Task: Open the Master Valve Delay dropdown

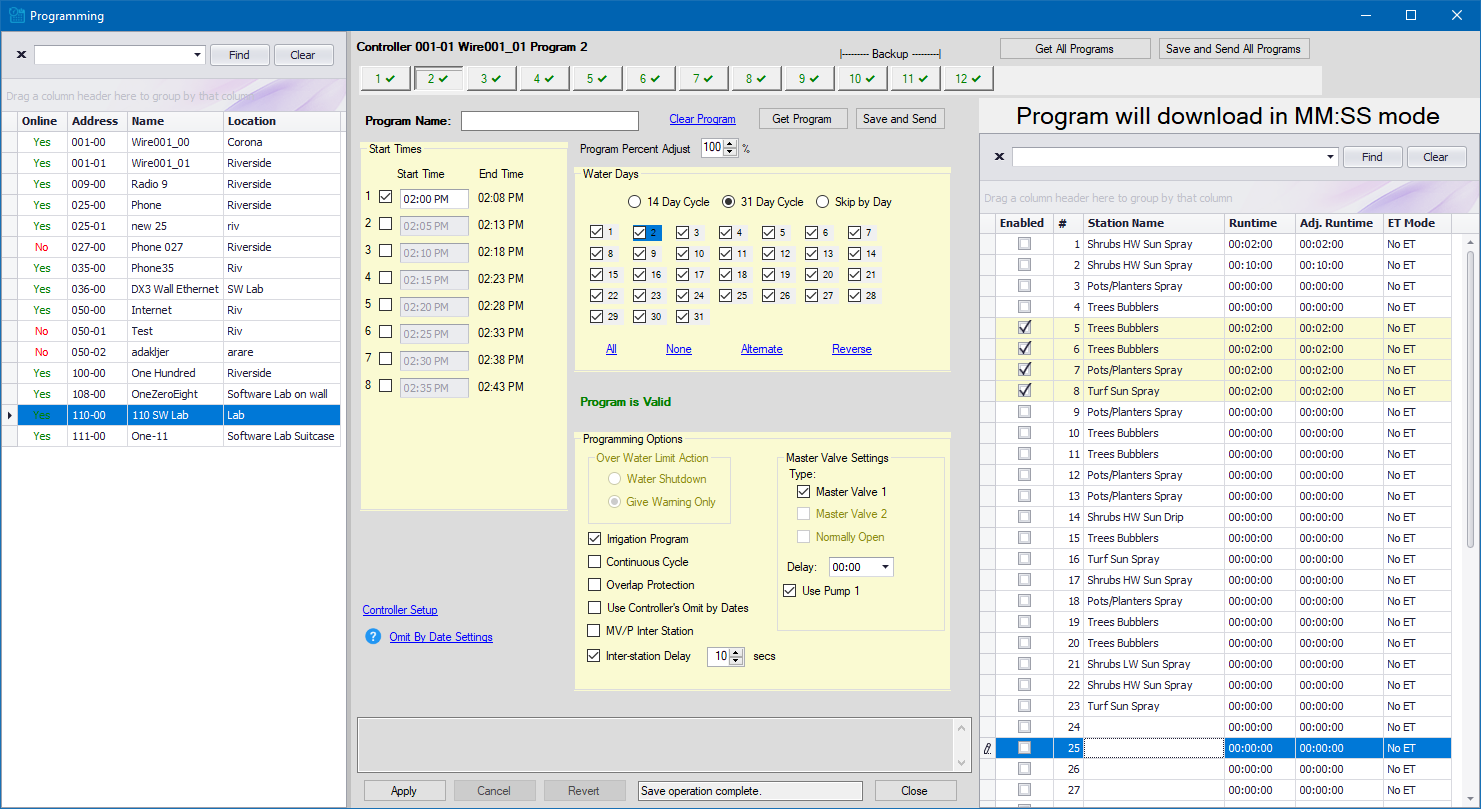Action: point(885,567)
